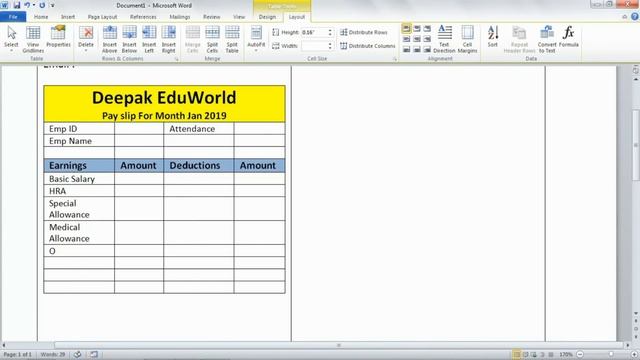The height and width of the screenshot is (360, 640).
Task: Click the Words count in status bar
Action: pyautogui.click(x=53, y=354)
